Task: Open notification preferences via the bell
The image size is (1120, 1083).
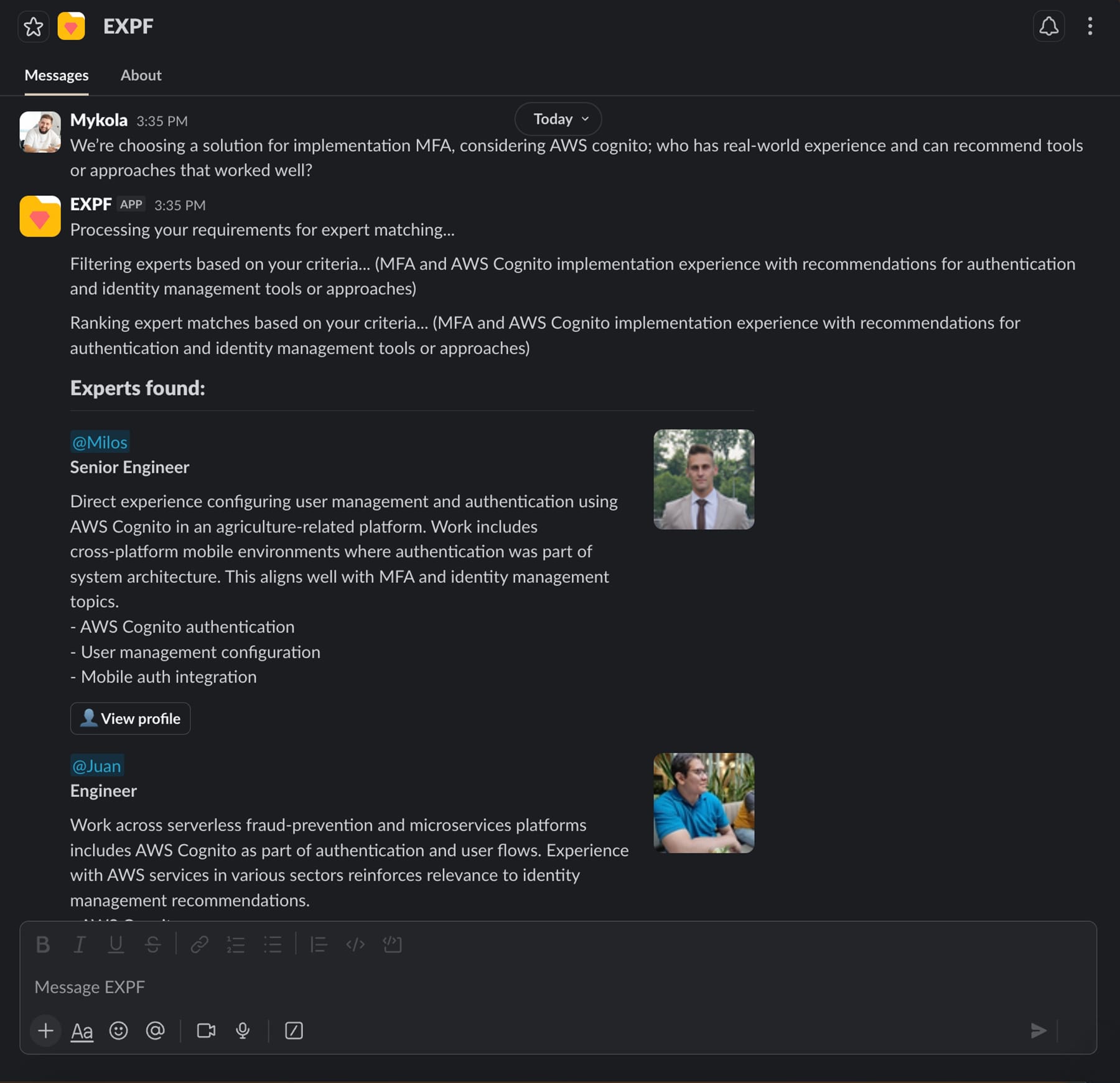Action: (x=1048, y=26)
